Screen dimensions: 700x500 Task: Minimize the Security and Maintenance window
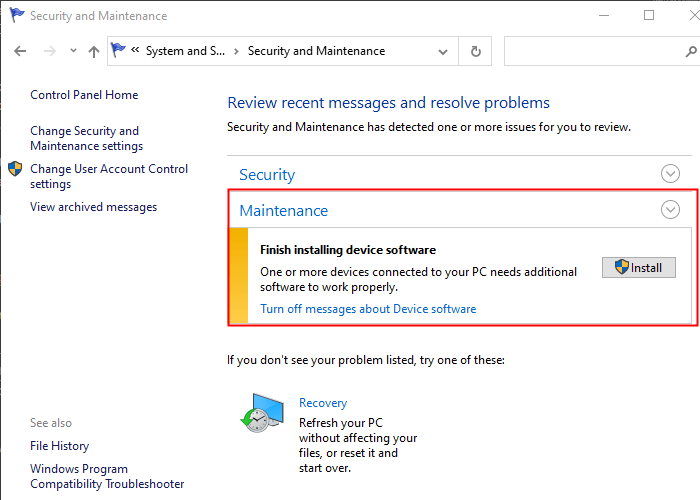click(x=604, y=16)
